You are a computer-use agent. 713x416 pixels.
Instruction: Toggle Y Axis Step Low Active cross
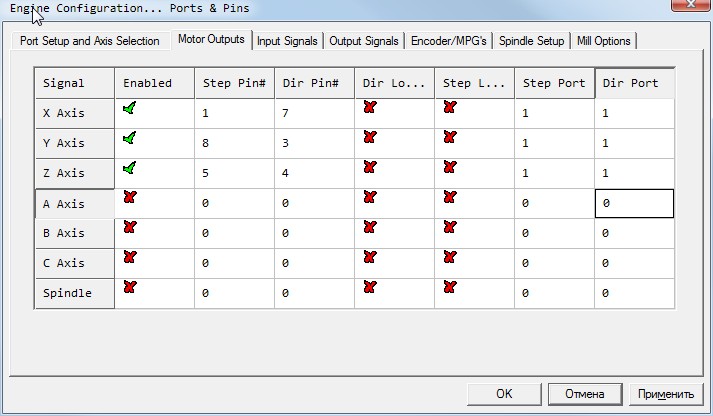click(449, 137)
